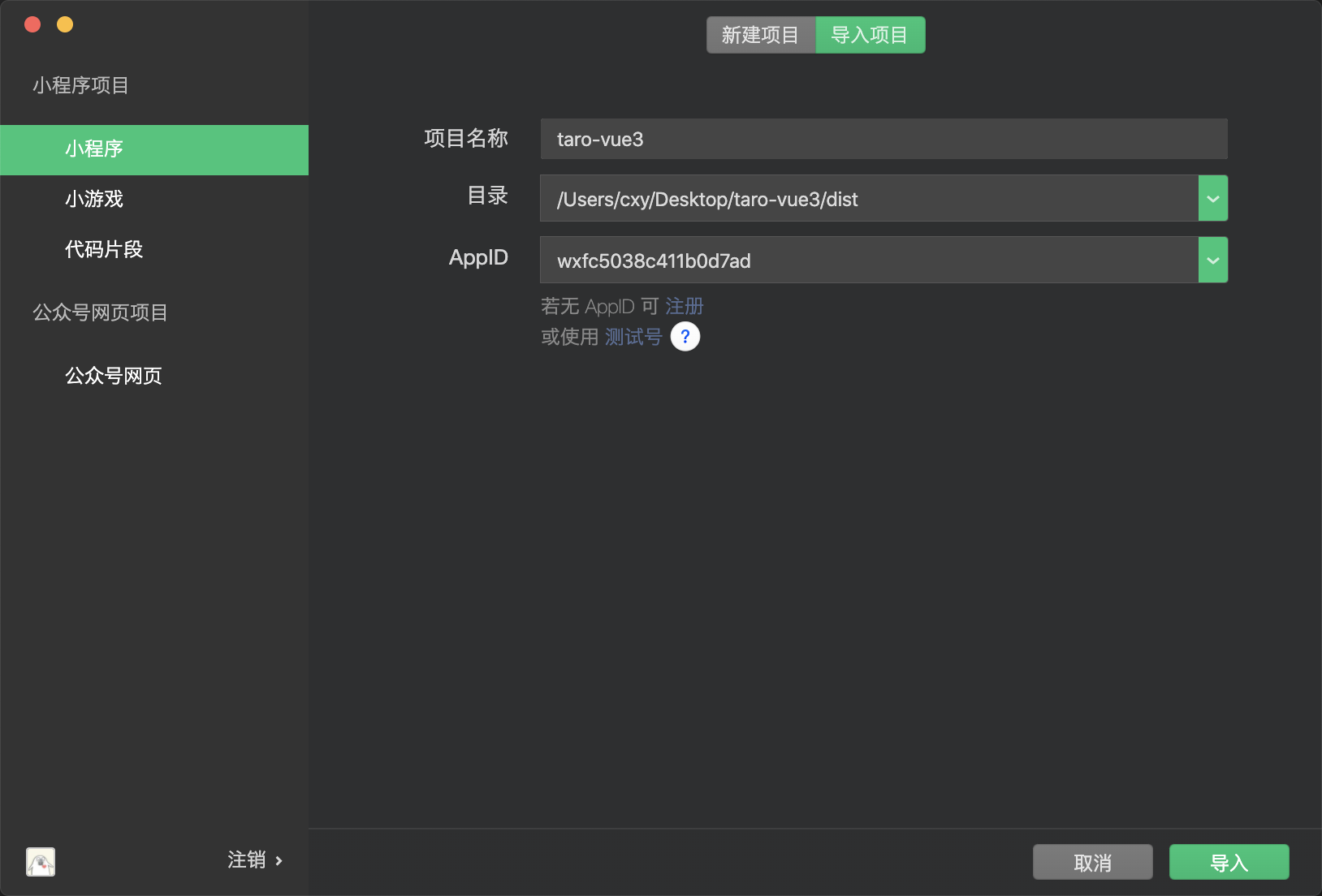
Task: Click the 导入 import button
Action: (x=1228, y=862)
